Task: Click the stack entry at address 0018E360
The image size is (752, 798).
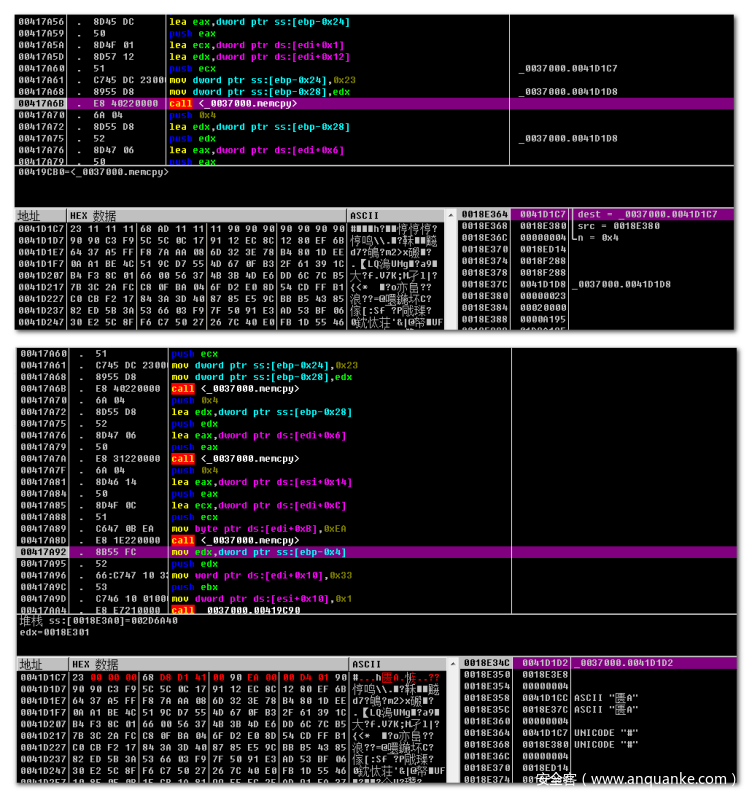Action: point(600,721)
